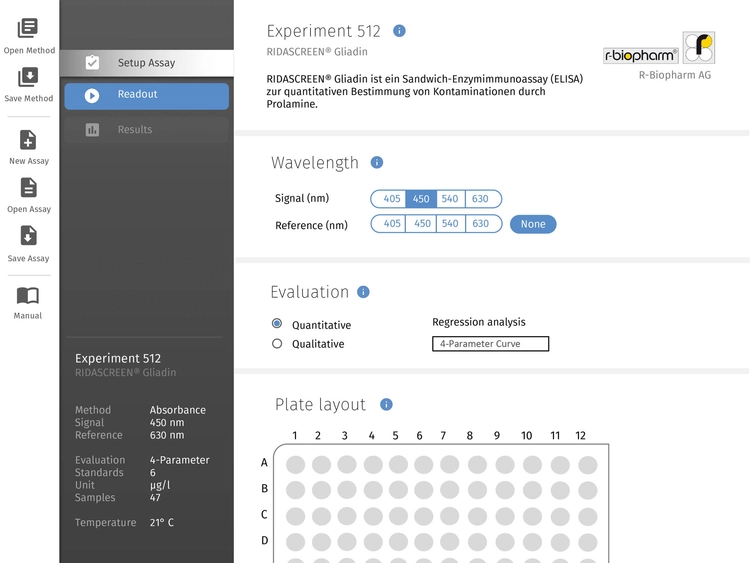Set reference wavelength to 540 nm
The height and width of the screenshot is (563, 750).
pyautogui.click(x=450, y=224)
